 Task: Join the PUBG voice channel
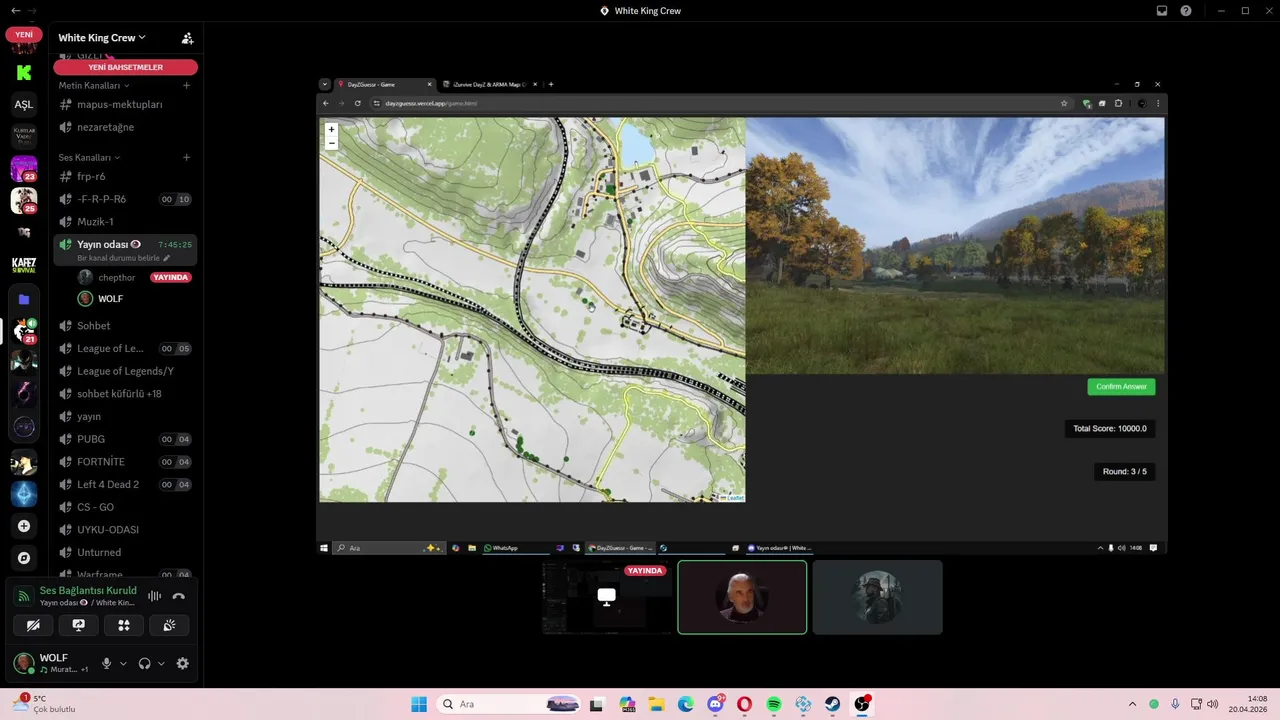tap(125, 439)
